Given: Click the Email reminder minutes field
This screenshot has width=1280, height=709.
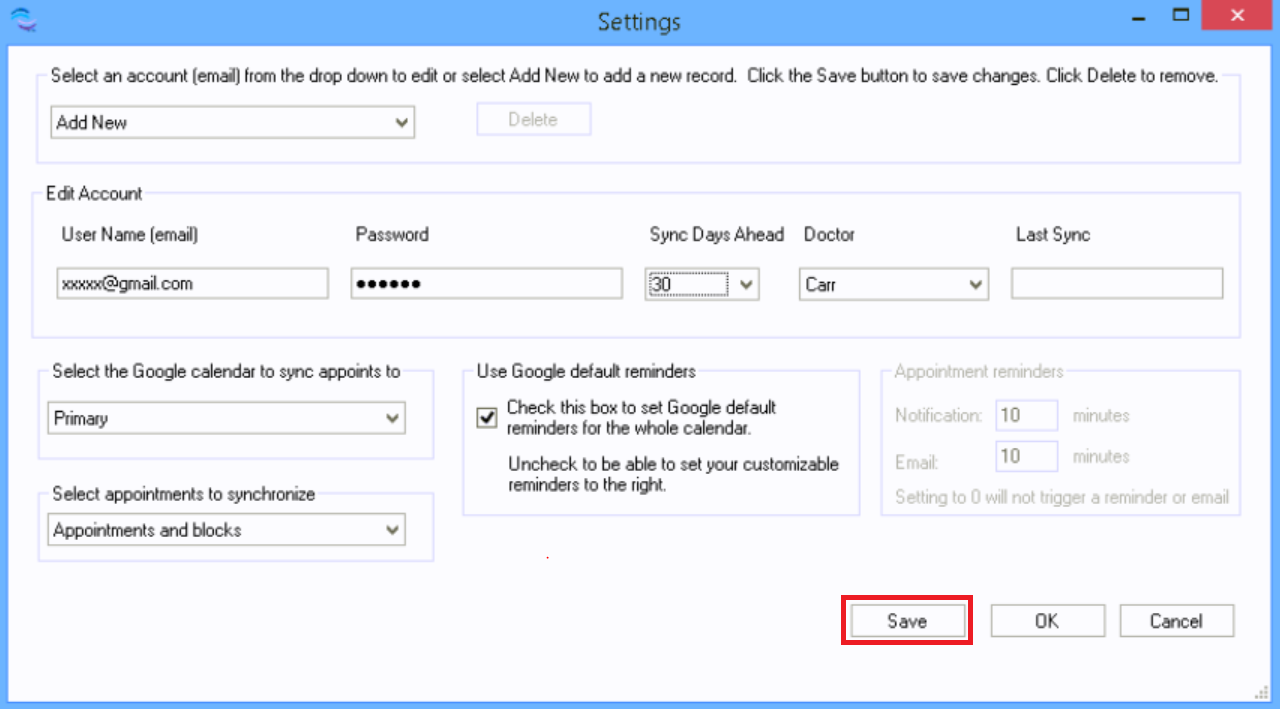Looking at the screenshot, I should coord(1027,456).
